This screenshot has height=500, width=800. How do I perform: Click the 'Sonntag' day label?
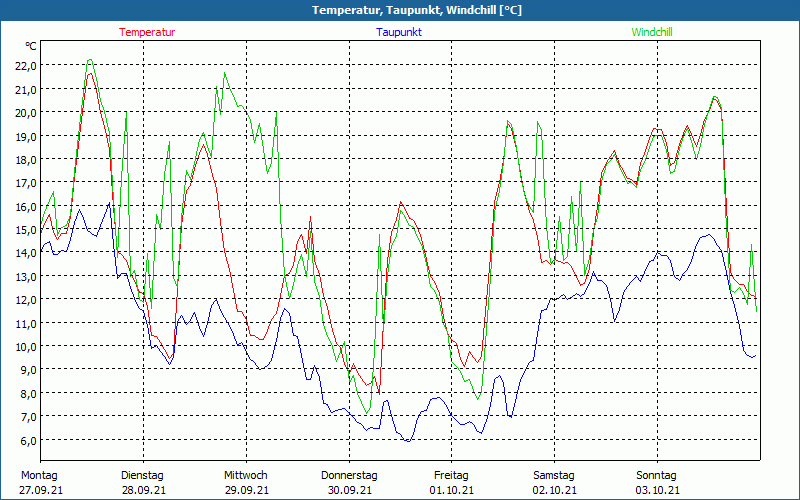tap(656, 476)
